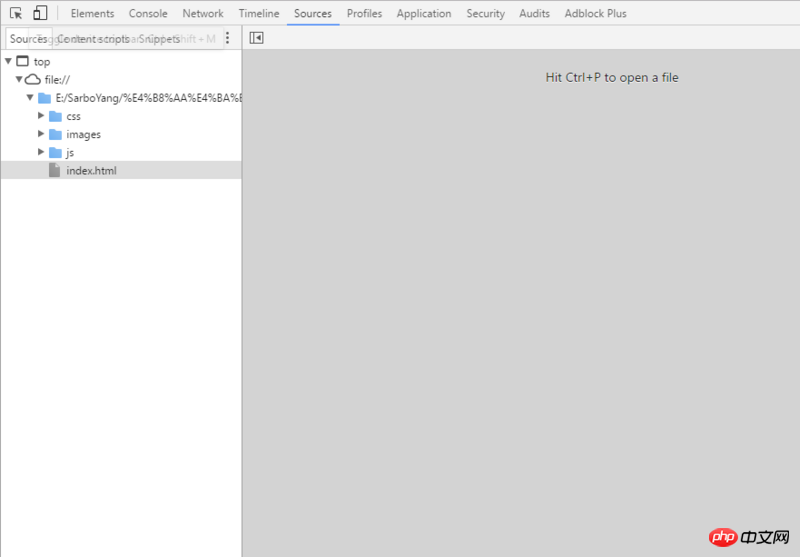Toggle the device toolbar icon
The height and width of the screenshot is (557, 800).
point(40,13)
